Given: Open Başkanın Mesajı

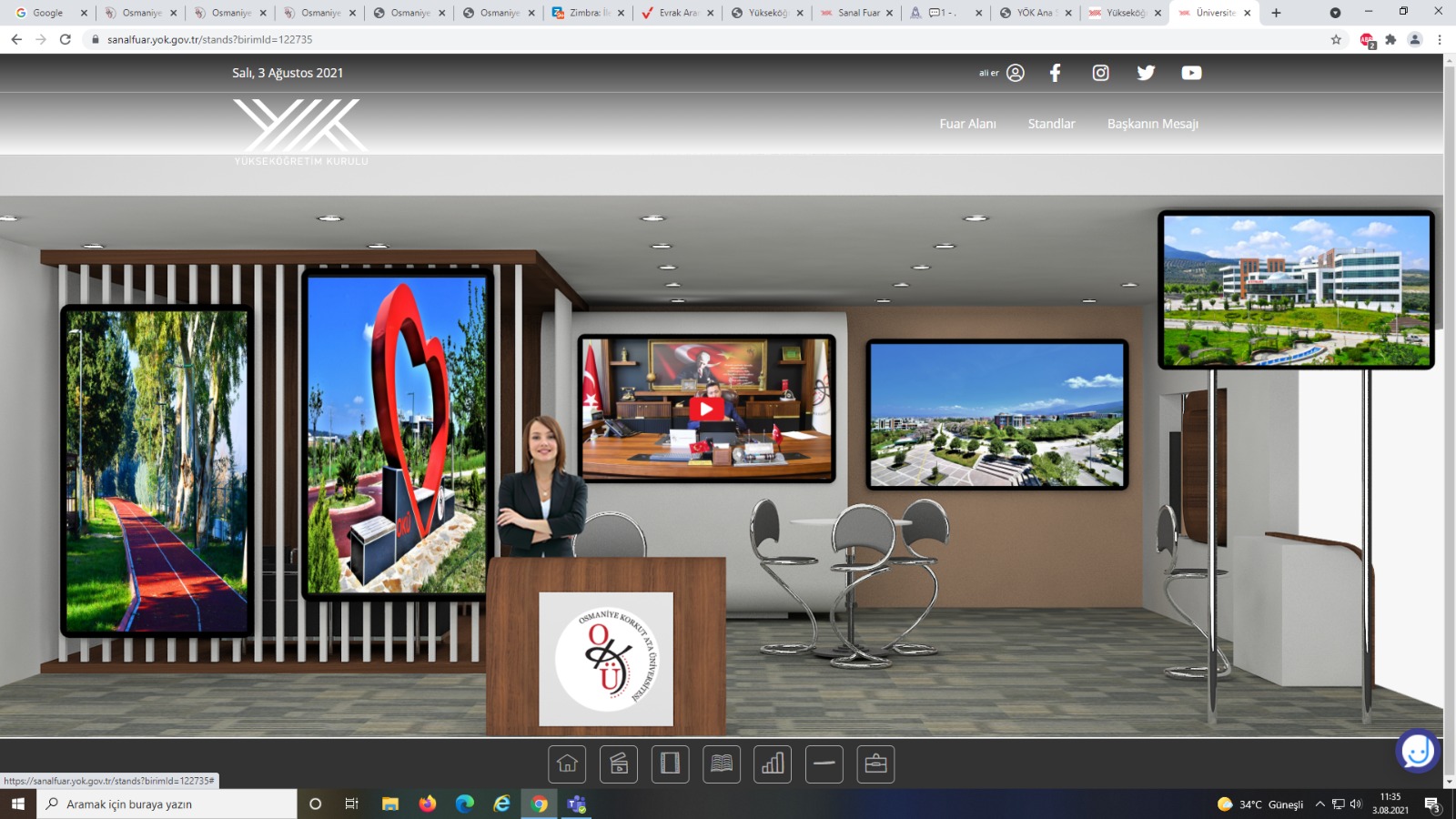Looking at the screenshot, I should 1153,124.
